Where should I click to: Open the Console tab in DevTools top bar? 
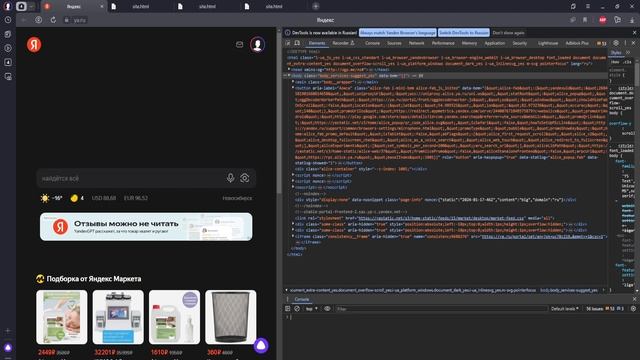click(372, 43)
